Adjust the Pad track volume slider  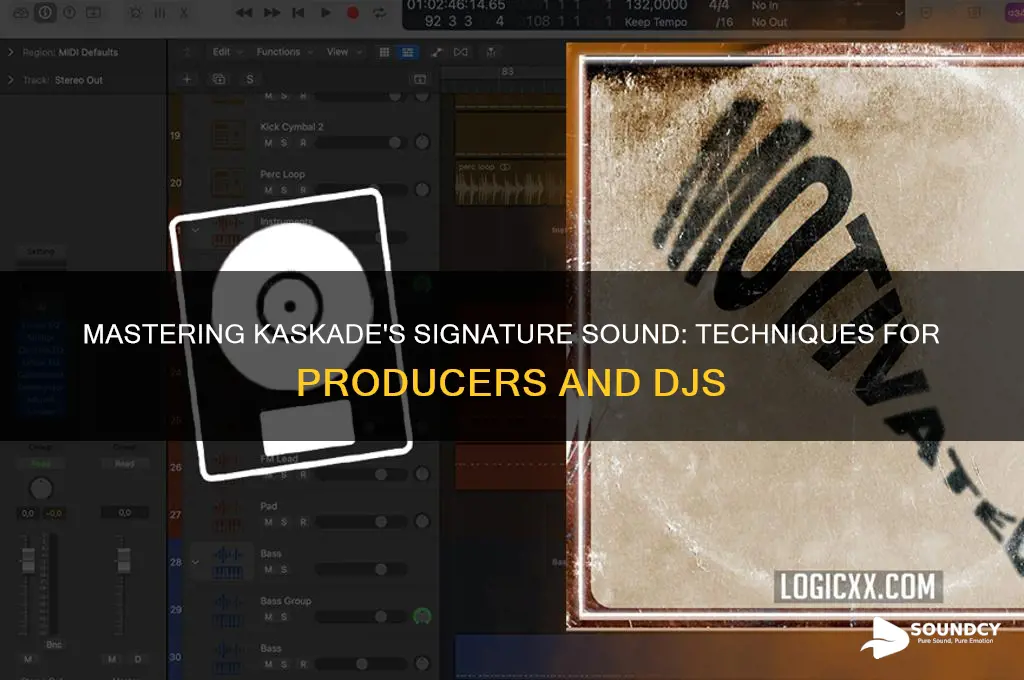coord(361,521)
